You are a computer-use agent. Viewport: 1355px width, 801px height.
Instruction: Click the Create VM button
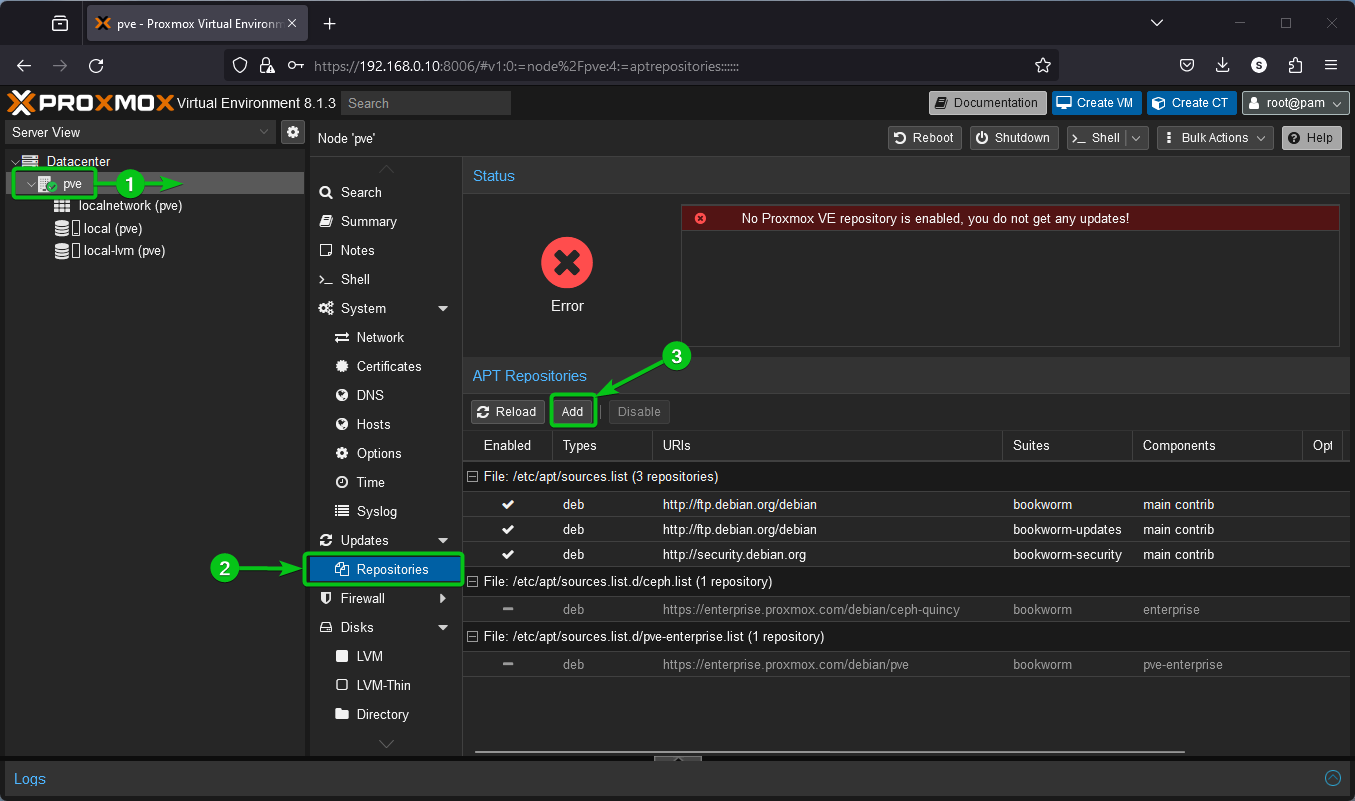point(1096,103)
